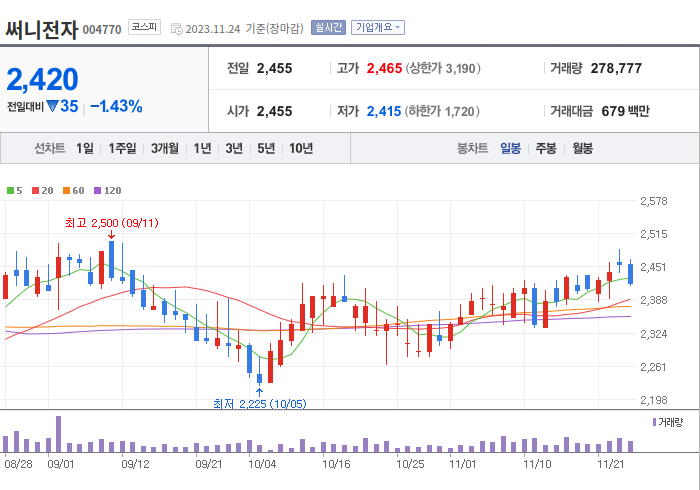
Task: Click the blue down-triangle change icon
Action: point(52,106)
